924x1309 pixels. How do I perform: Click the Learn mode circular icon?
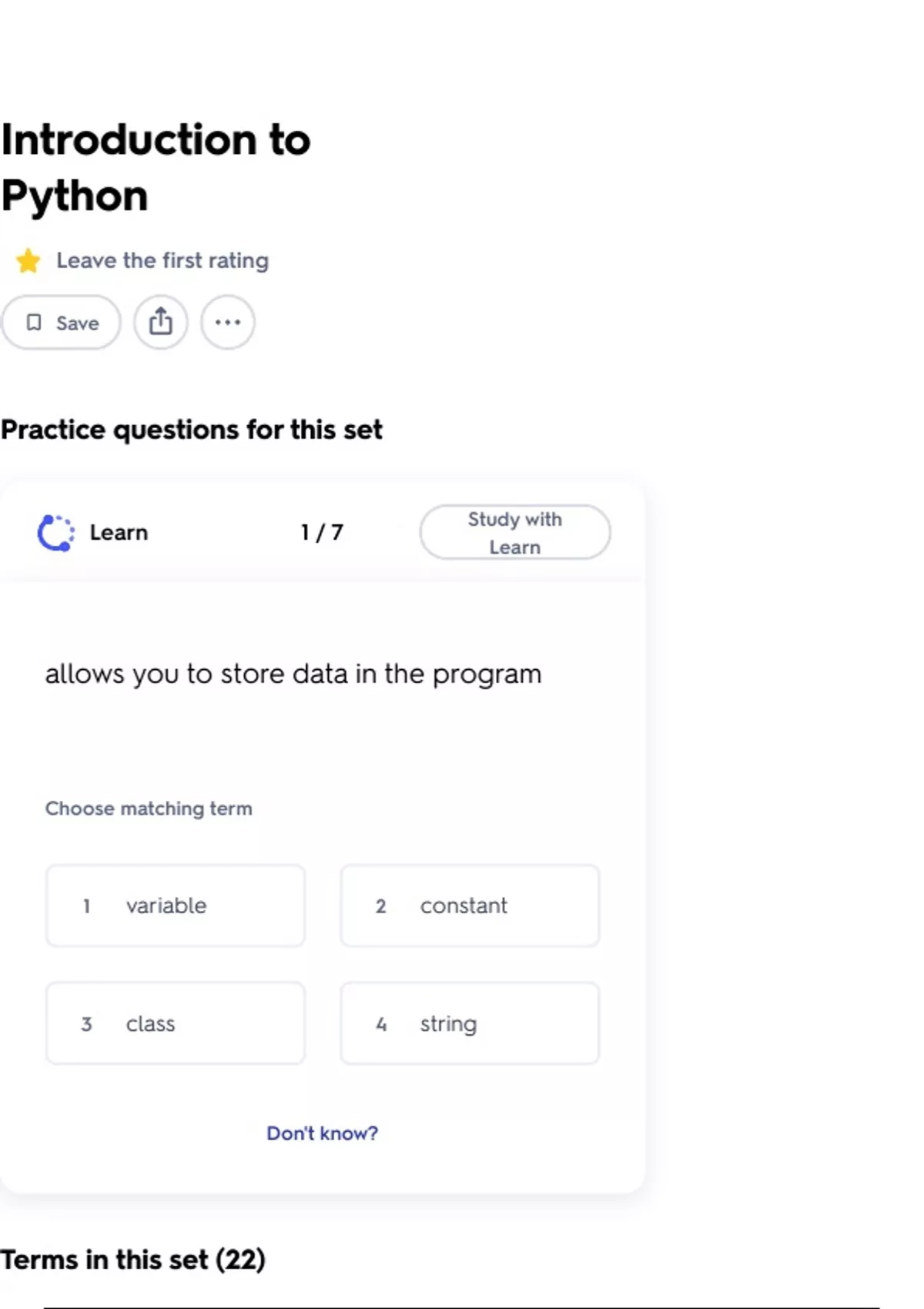click(55, 532)
